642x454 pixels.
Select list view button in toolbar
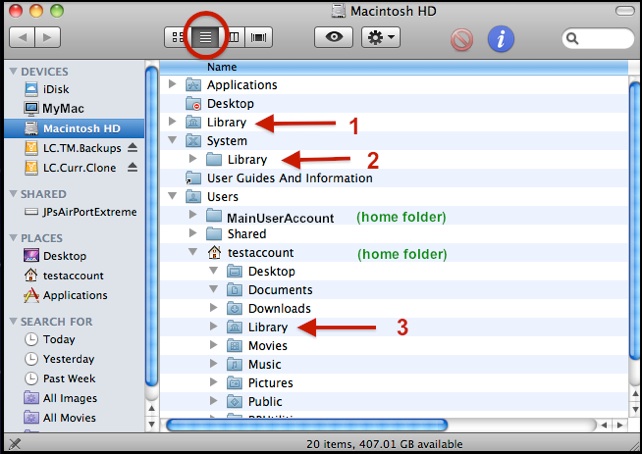pyautogui.click(x=205, y=38)
